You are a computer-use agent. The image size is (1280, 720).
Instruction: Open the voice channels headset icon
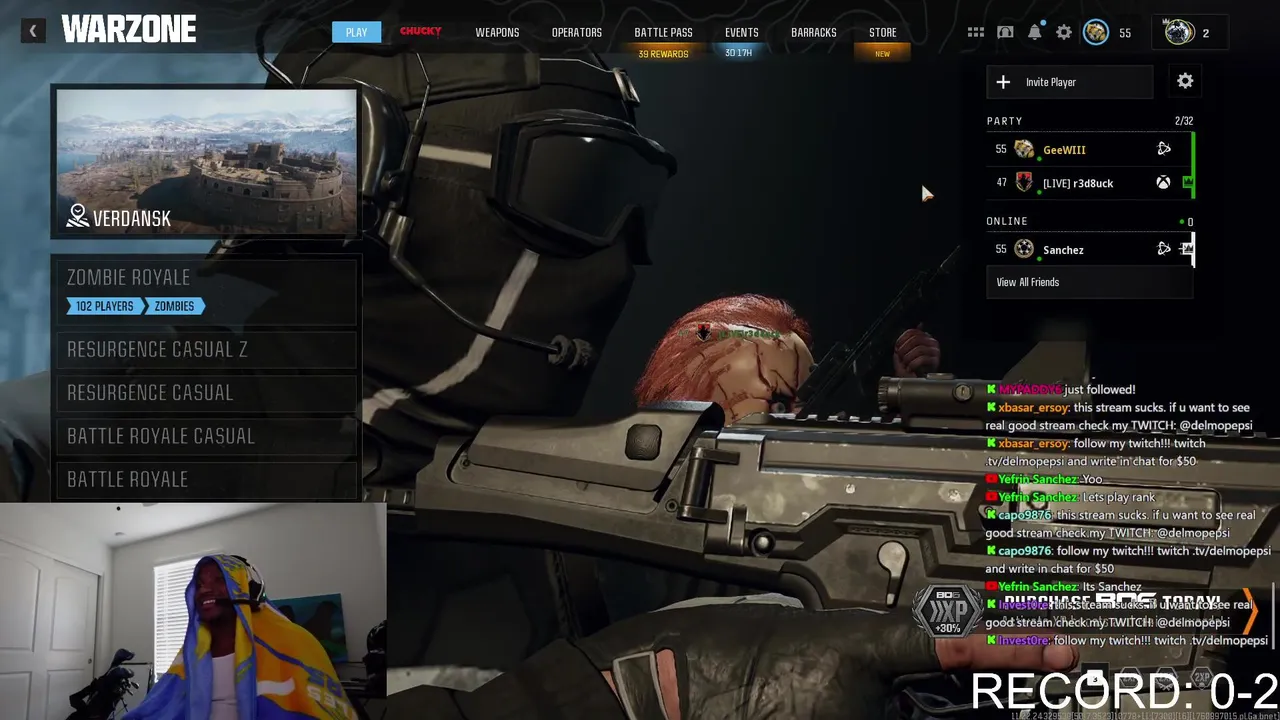(1005, 32)
